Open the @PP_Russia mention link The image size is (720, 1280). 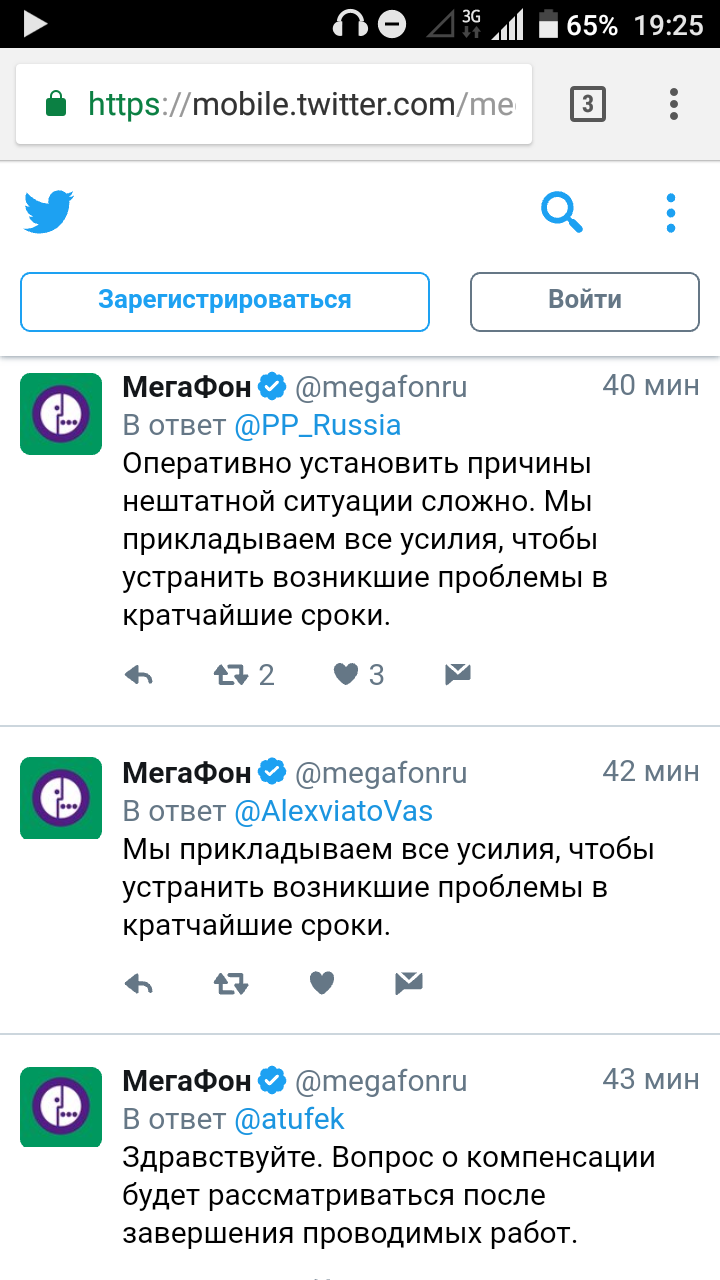(x=317, y=425)
